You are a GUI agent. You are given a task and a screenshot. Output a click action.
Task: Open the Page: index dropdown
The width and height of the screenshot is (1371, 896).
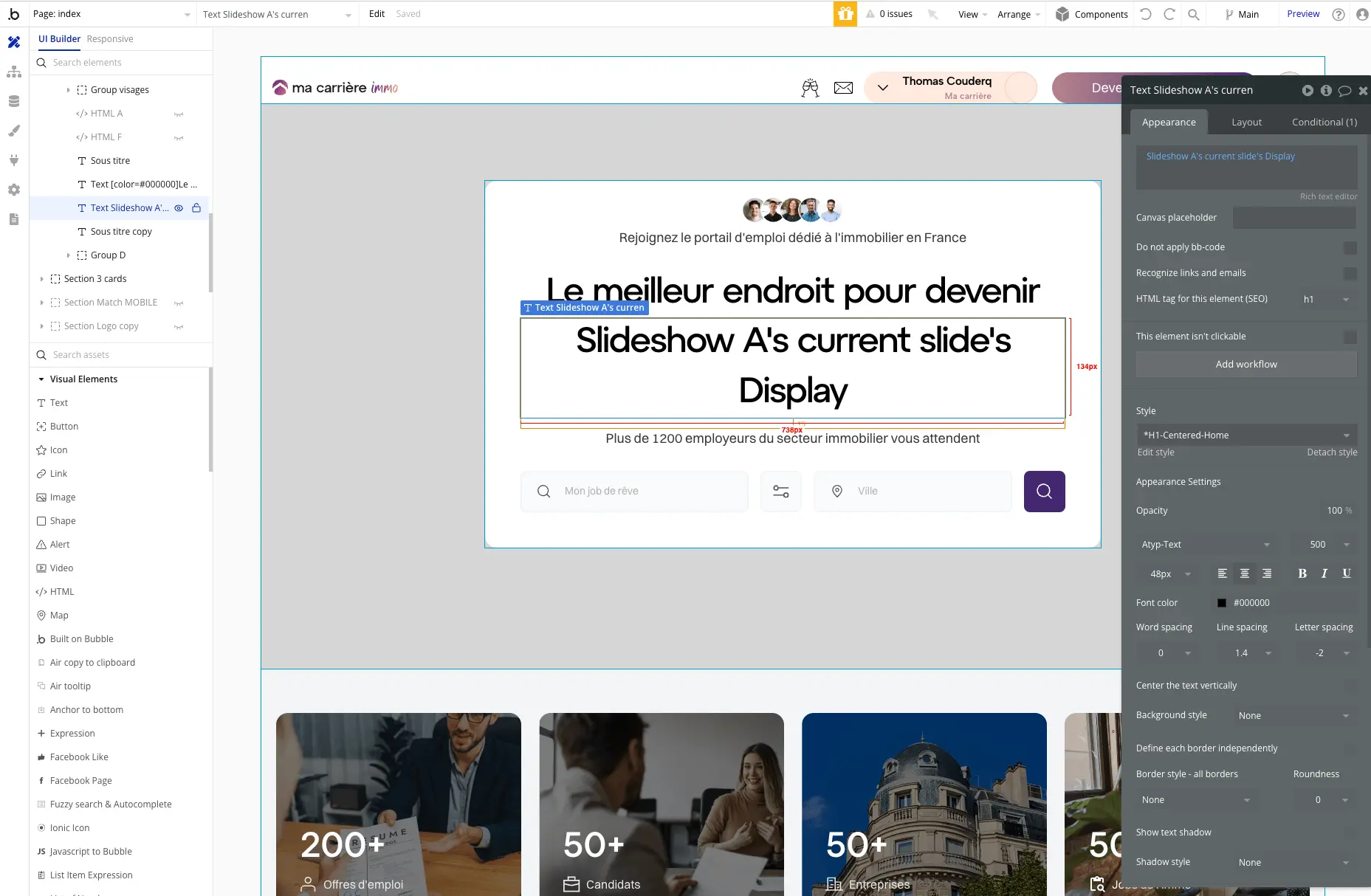click(x=112, y=14)
